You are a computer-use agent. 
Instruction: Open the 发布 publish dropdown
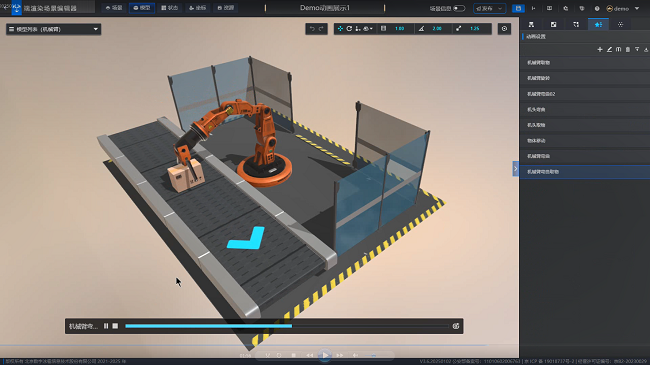(x=489, y=8)
